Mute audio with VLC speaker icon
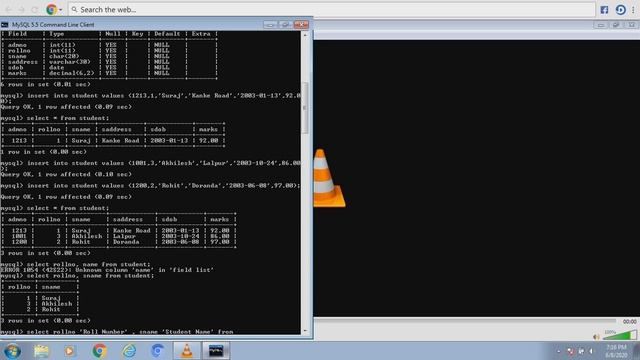Screen dimensions: 640x360 tap(596, 337)
